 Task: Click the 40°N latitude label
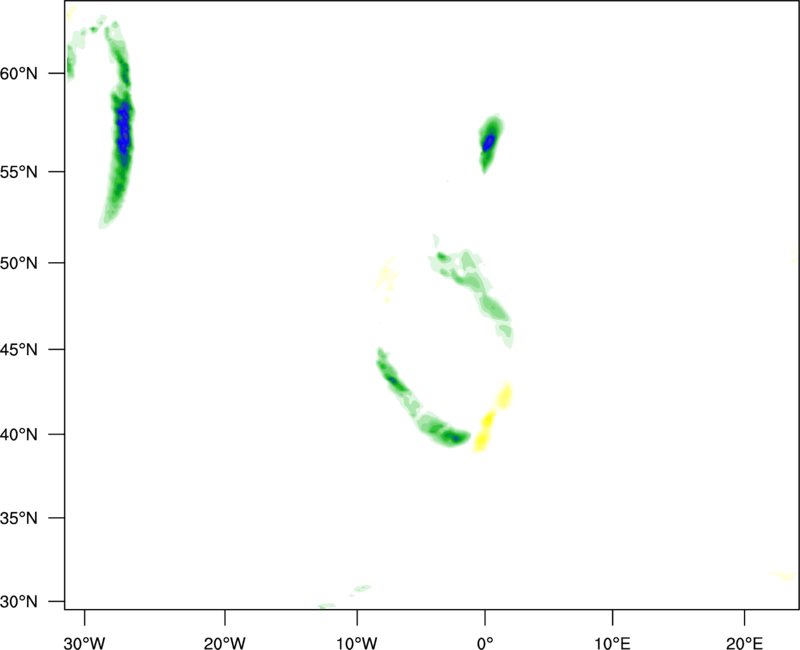19,435
